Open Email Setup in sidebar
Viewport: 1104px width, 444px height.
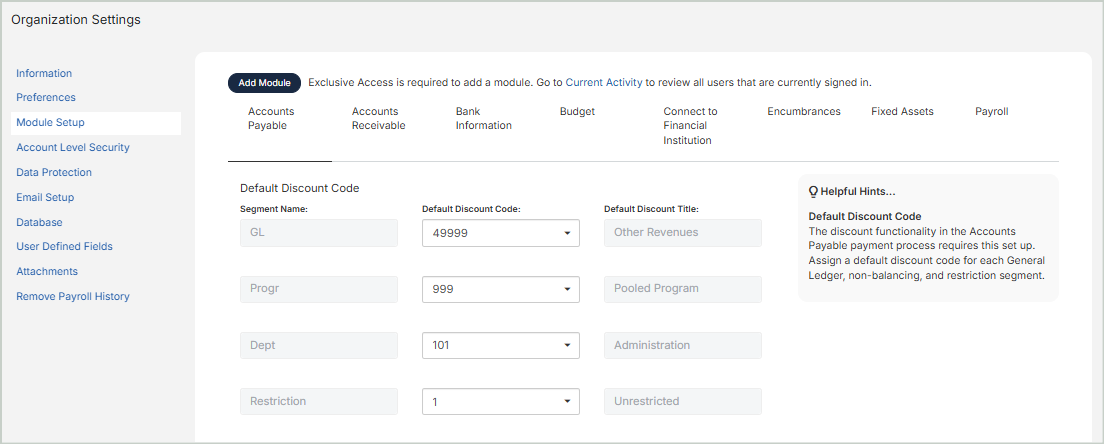click(45, 198)
